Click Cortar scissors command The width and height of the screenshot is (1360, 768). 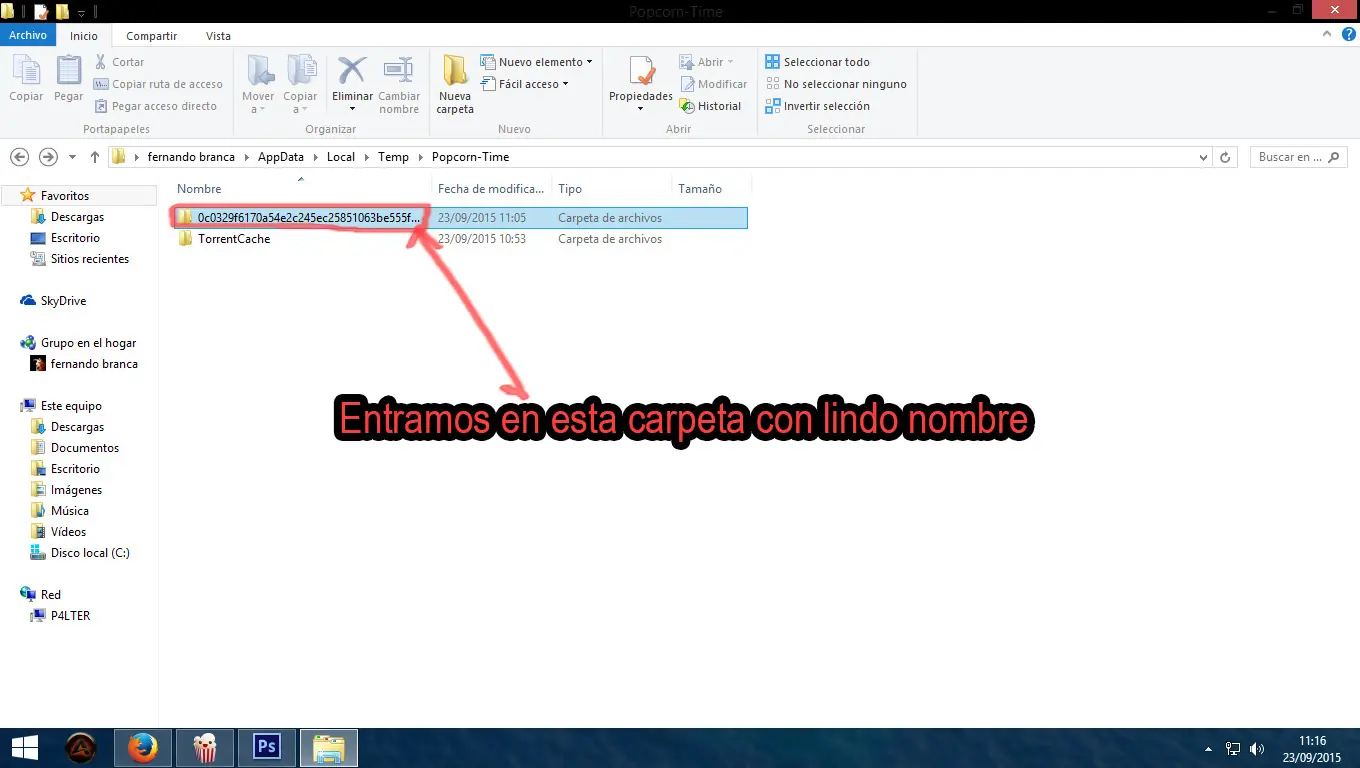[x=120, y=62]
